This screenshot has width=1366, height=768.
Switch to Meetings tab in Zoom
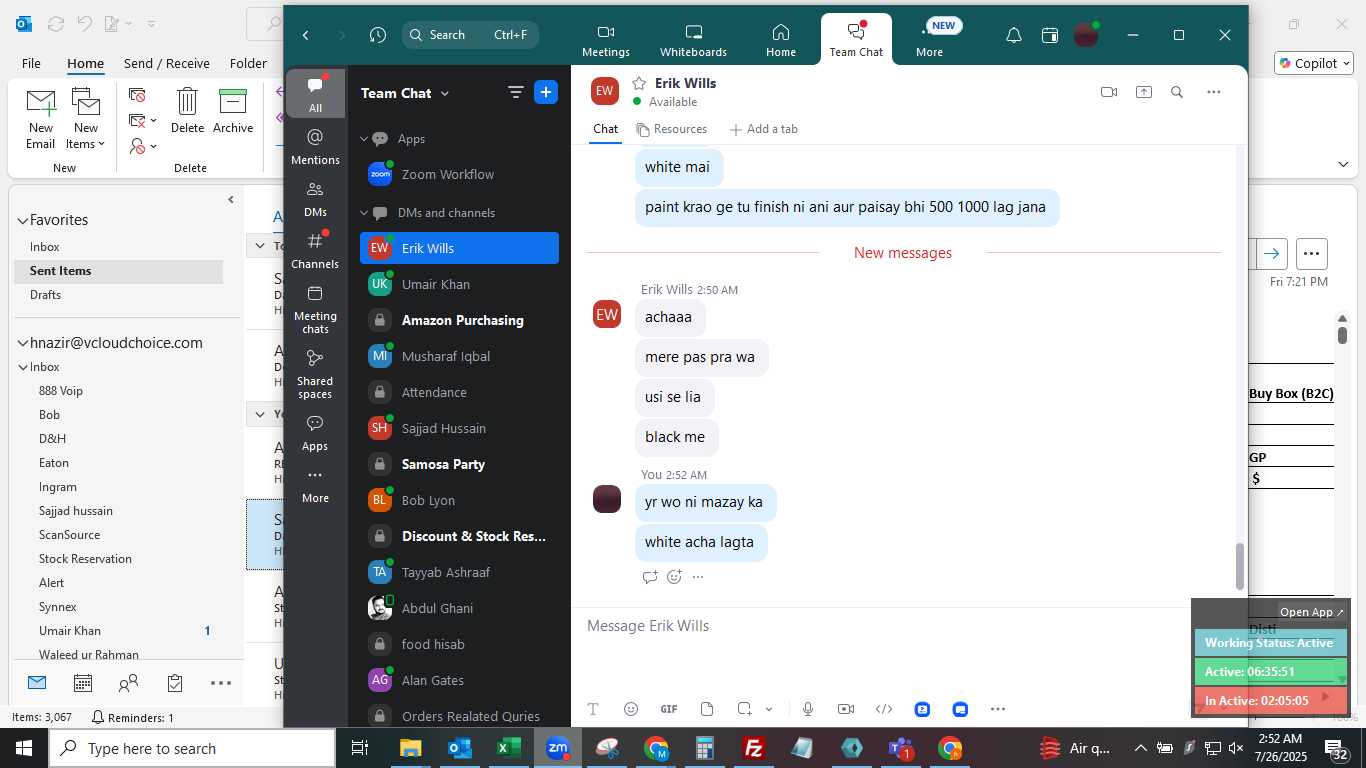(x=606, y=40)
